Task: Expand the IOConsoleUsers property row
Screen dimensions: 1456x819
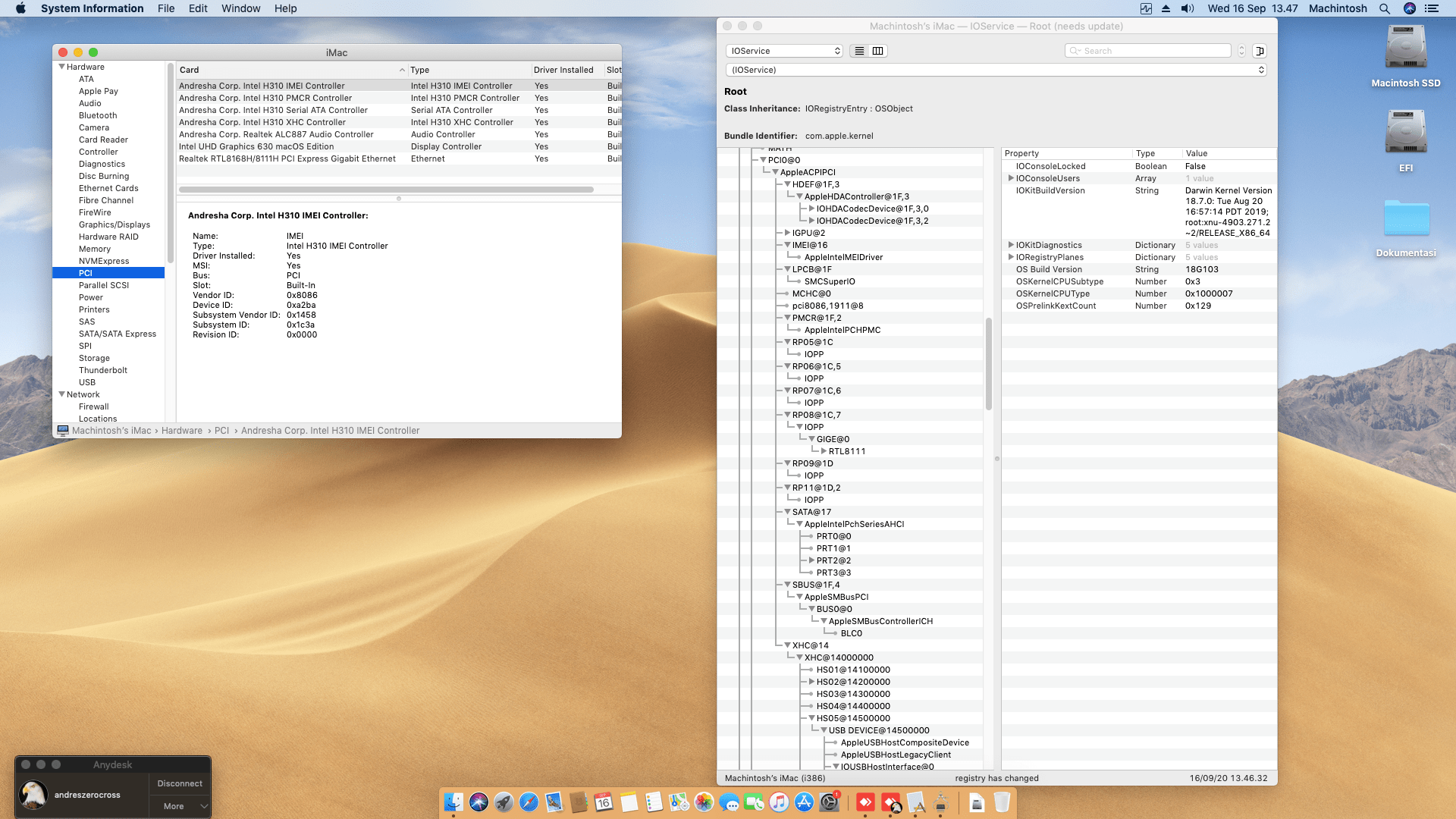Action: pyautogui.click(x=1012, y=178)
